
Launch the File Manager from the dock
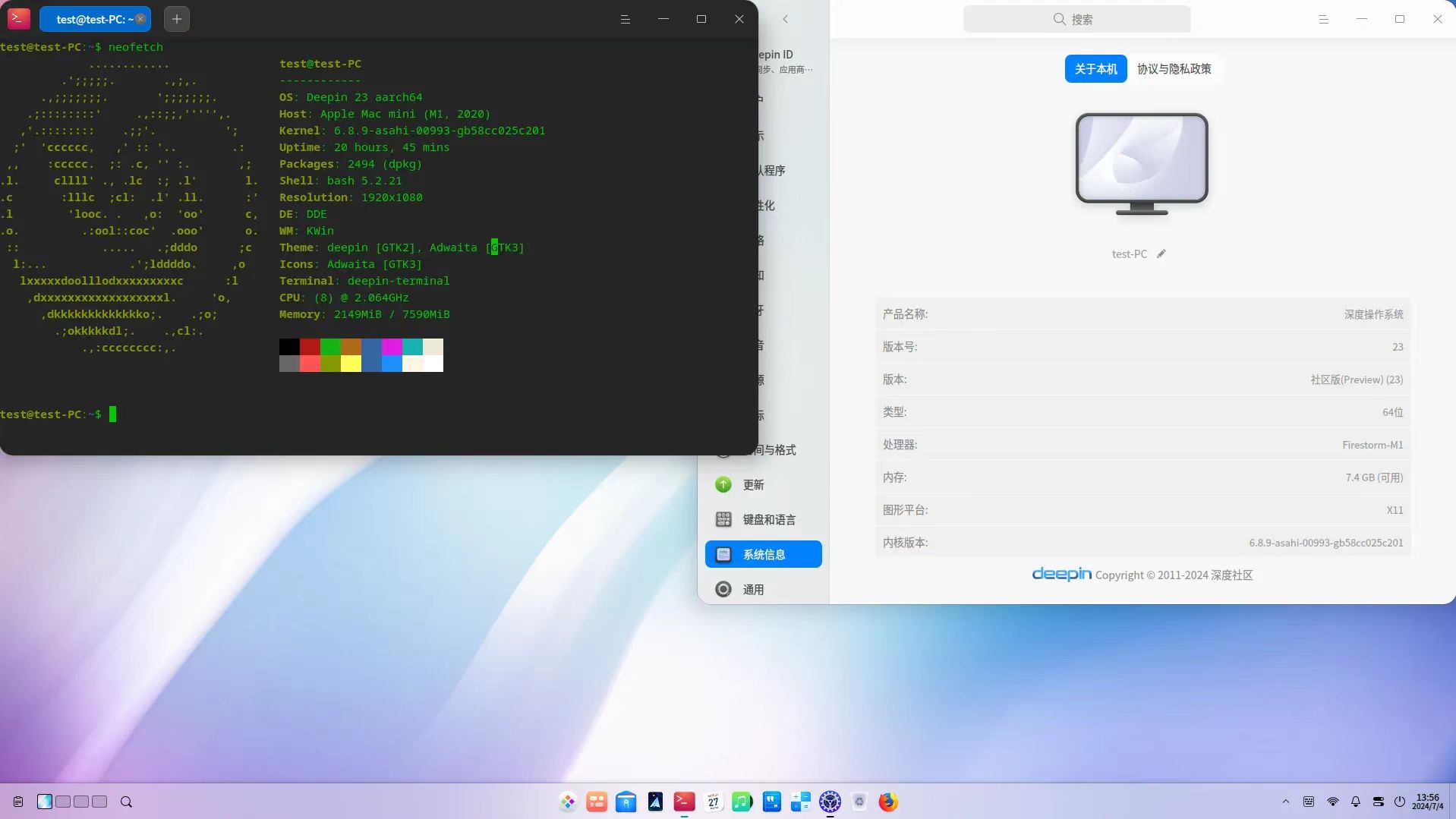pos(626,802)
